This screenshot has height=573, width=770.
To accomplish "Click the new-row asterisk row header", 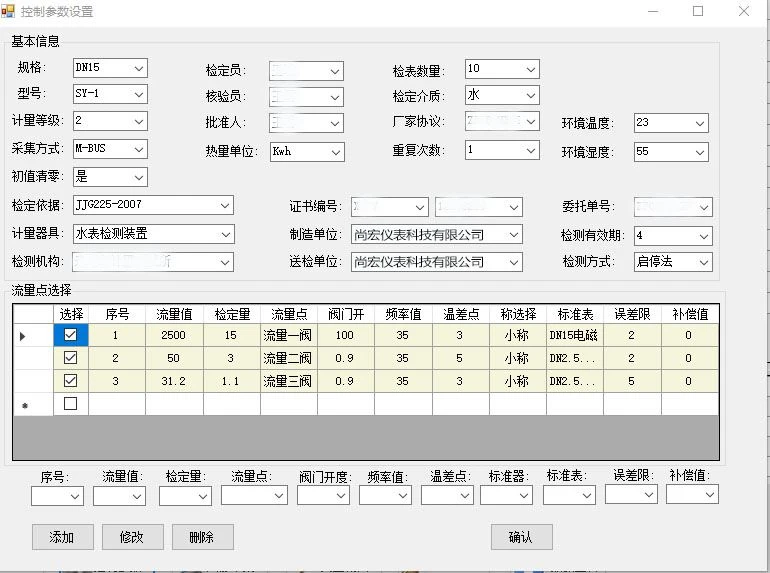I will coord(33,405).
